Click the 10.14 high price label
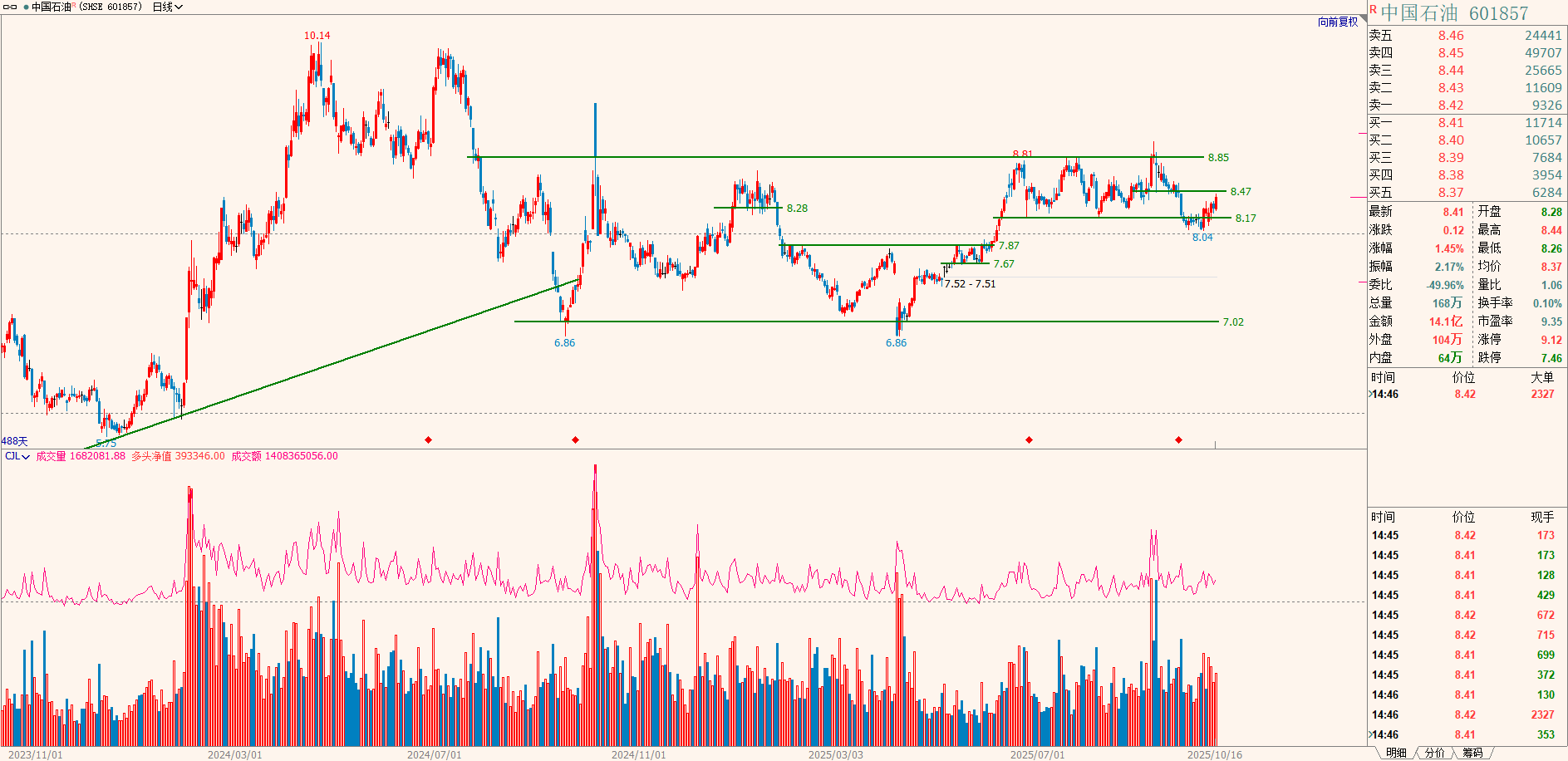Screen dimensions: 1568x761 coord(317,36)
